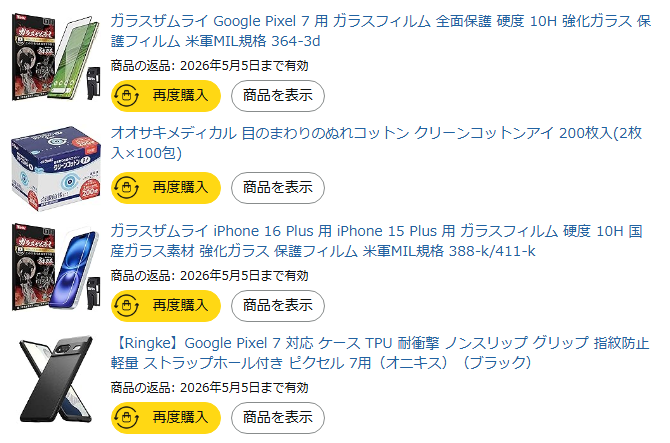Open iPhone 16 Plus glass film thumbnail
This screenshot has height=443, width=670.
[x=54, y=267]
